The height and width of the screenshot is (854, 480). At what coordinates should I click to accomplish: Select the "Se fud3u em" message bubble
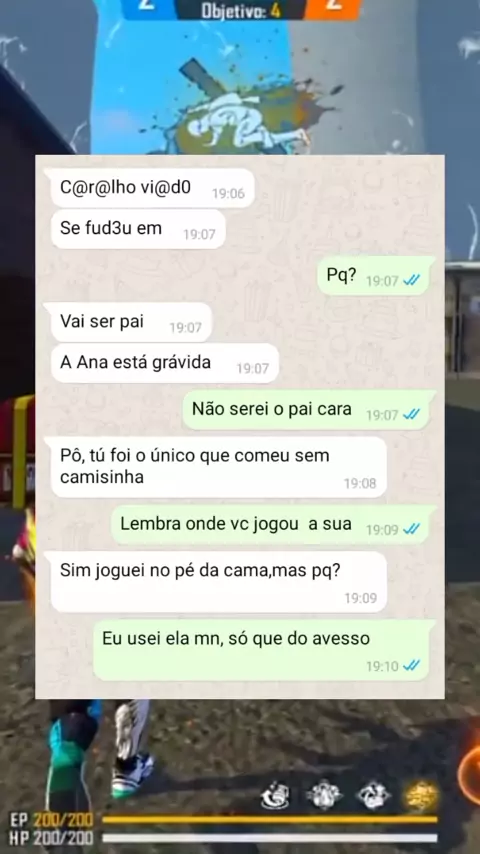click(138, 229)
